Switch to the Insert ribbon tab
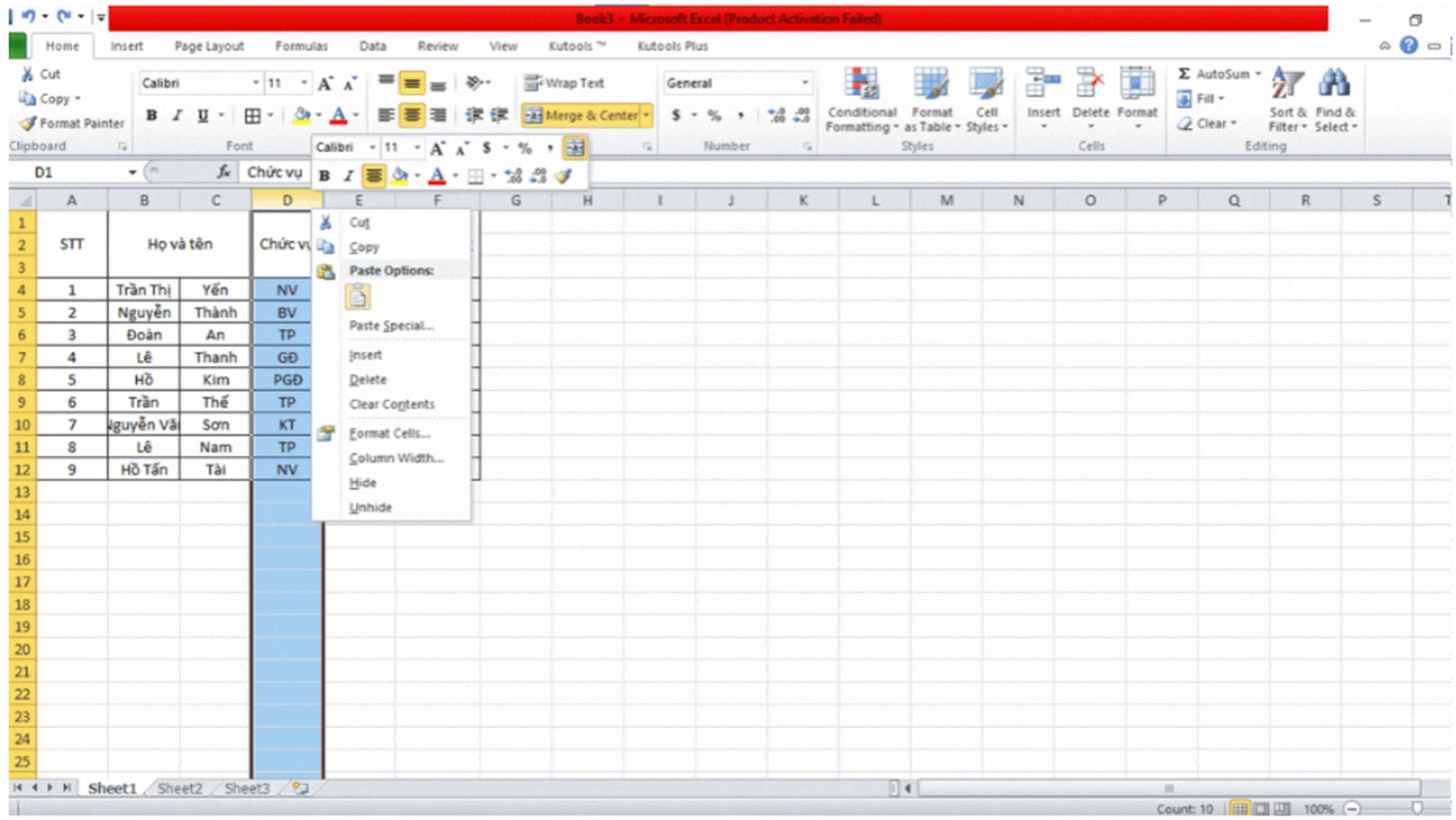This screenshot has width=1456, height=820. pyautogui.click(x=126, y=46)
